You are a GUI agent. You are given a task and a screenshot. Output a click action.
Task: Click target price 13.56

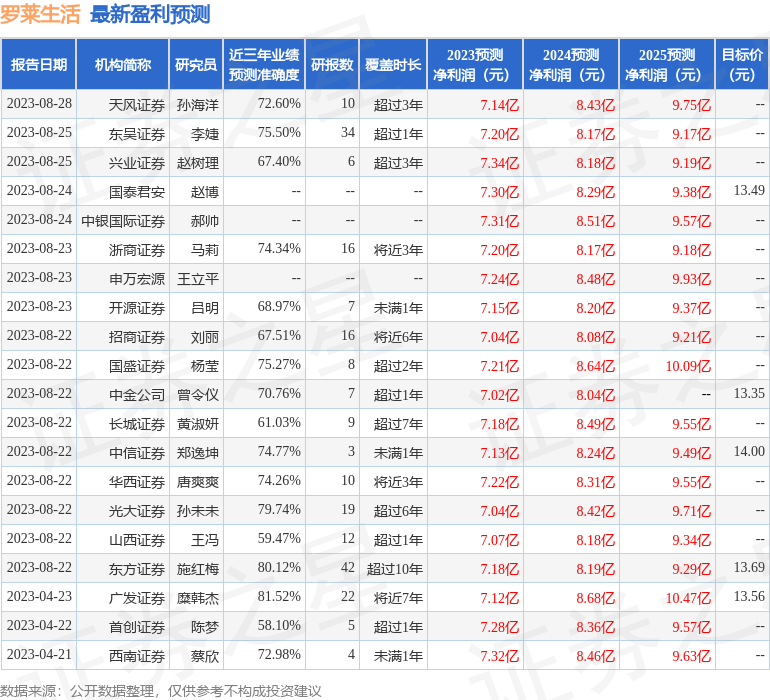tap(749, 596)
